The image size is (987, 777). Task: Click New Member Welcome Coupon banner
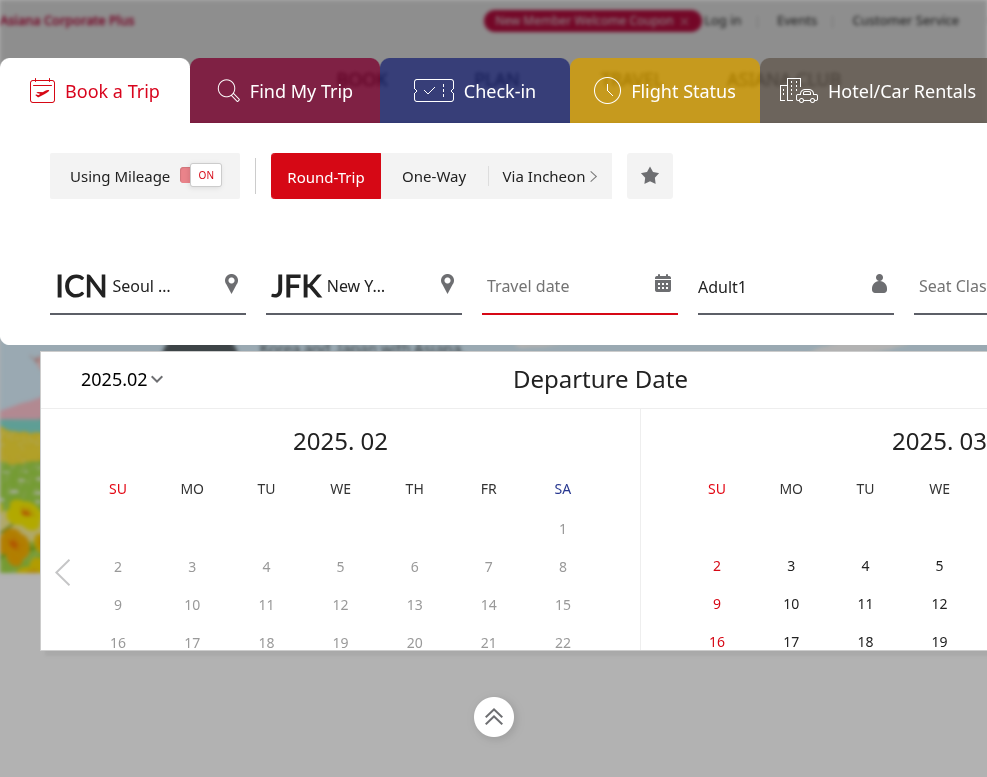[592, 21]
